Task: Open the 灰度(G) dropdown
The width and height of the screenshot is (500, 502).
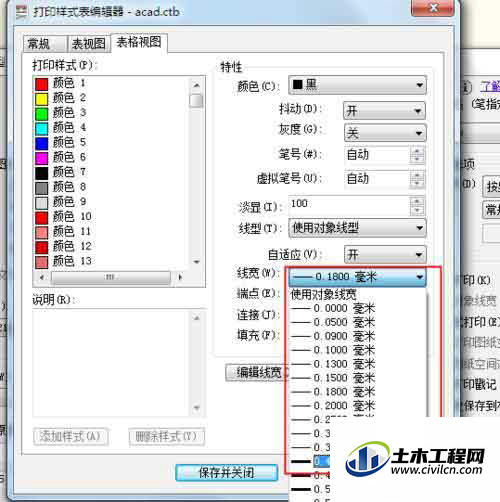Action: click(x=385, y=133)
